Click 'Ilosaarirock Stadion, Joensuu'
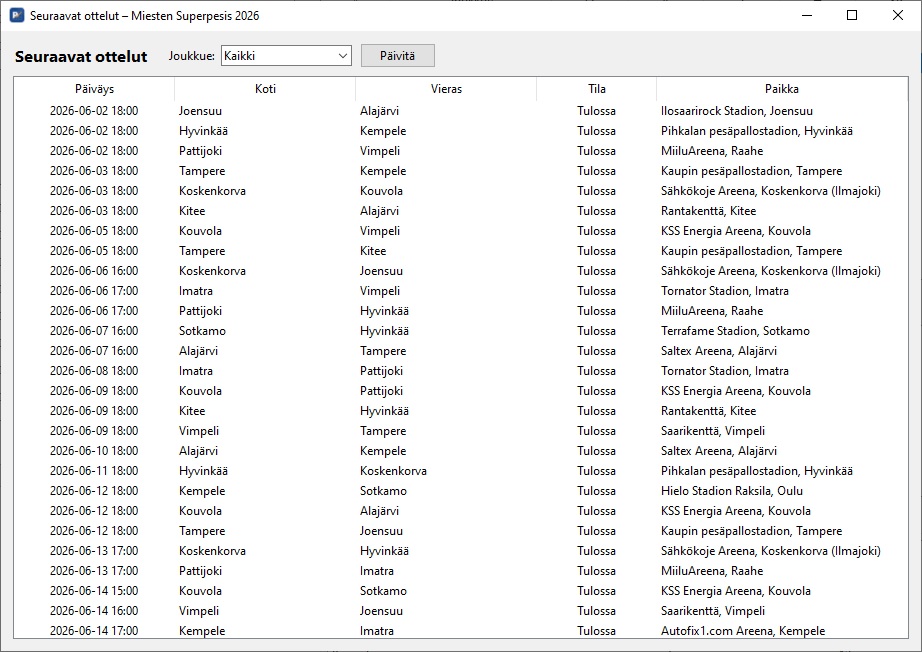This screenshot has height=652, width=922. (737, 111)
